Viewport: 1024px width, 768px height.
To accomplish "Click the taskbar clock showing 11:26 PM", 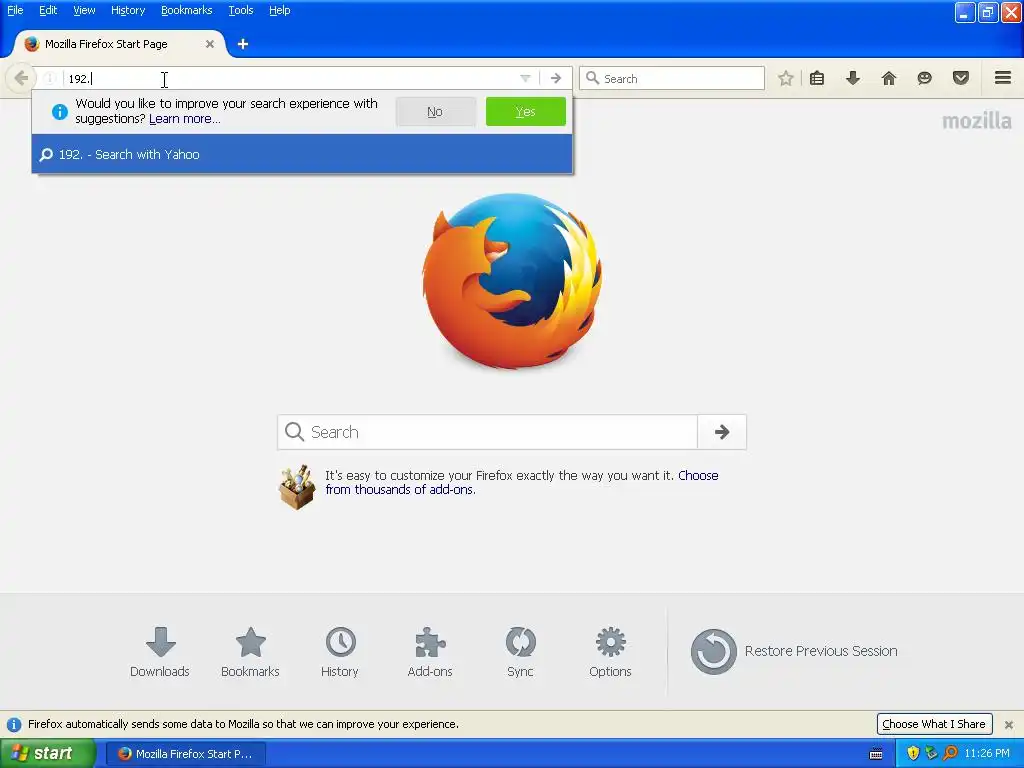I will coord(987,754).
